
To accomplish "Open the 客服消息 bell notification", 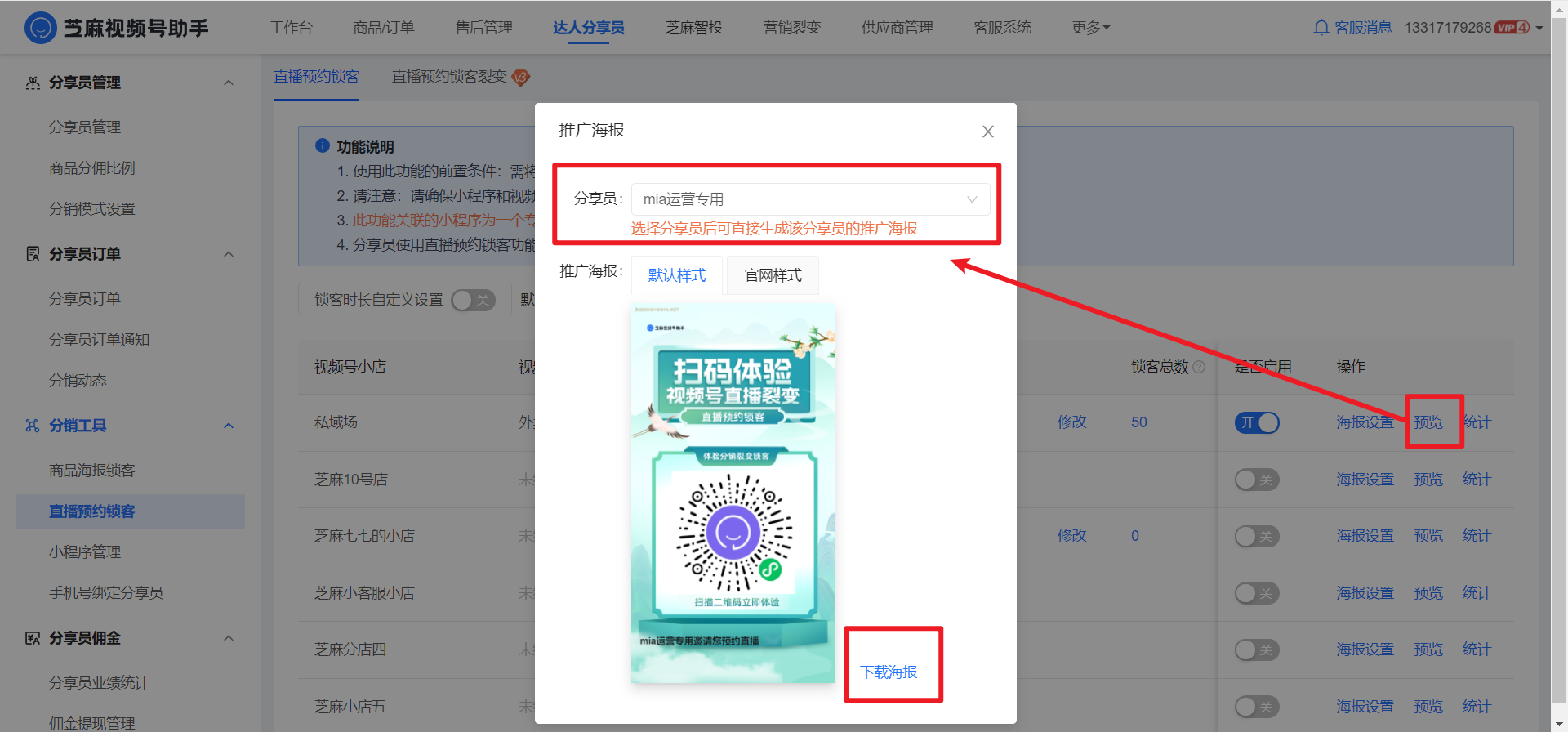I will pyautogui.click(x=1321, y=28).
